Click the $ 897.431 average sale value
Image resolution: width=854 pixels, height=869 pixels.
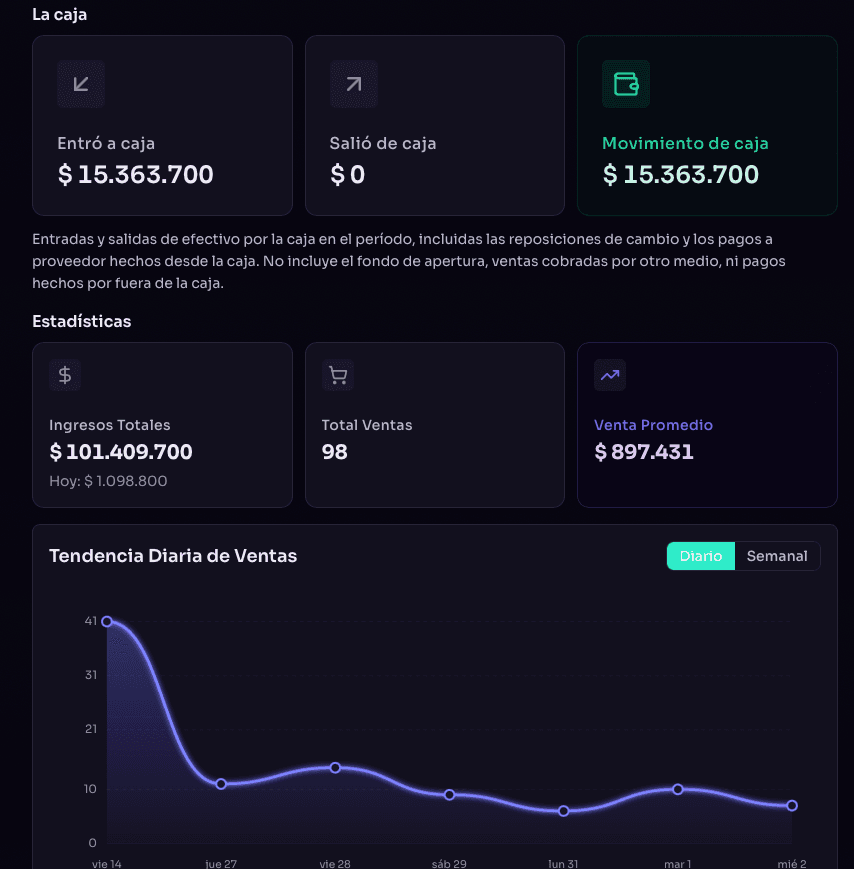[643, 452]
